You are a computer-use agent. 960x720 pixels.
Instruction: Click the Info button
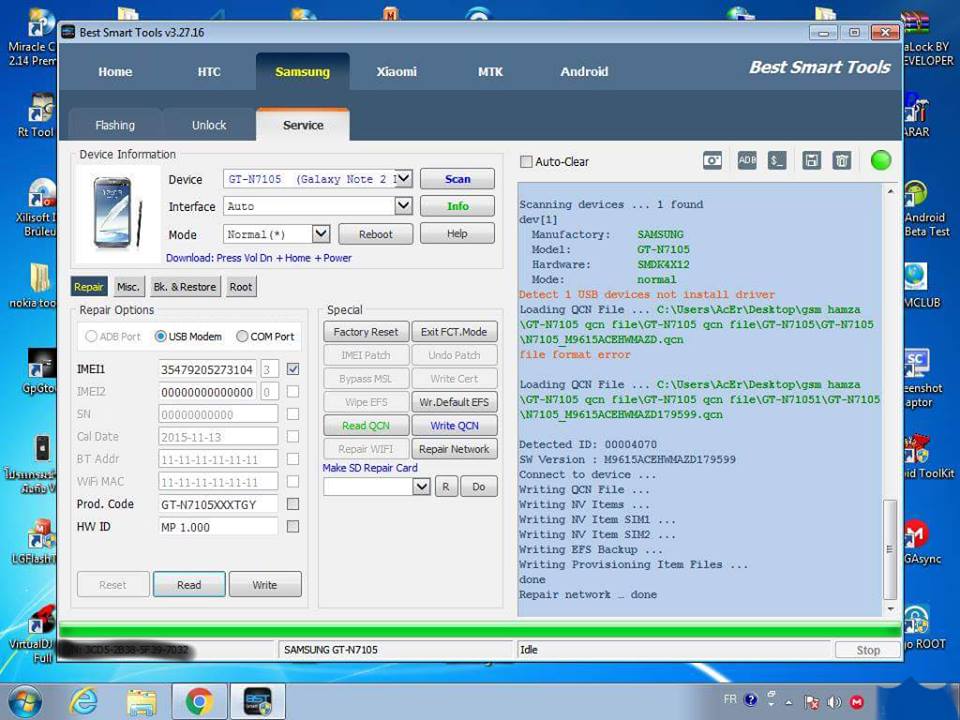pyautogui.click(x=457, y=206)
